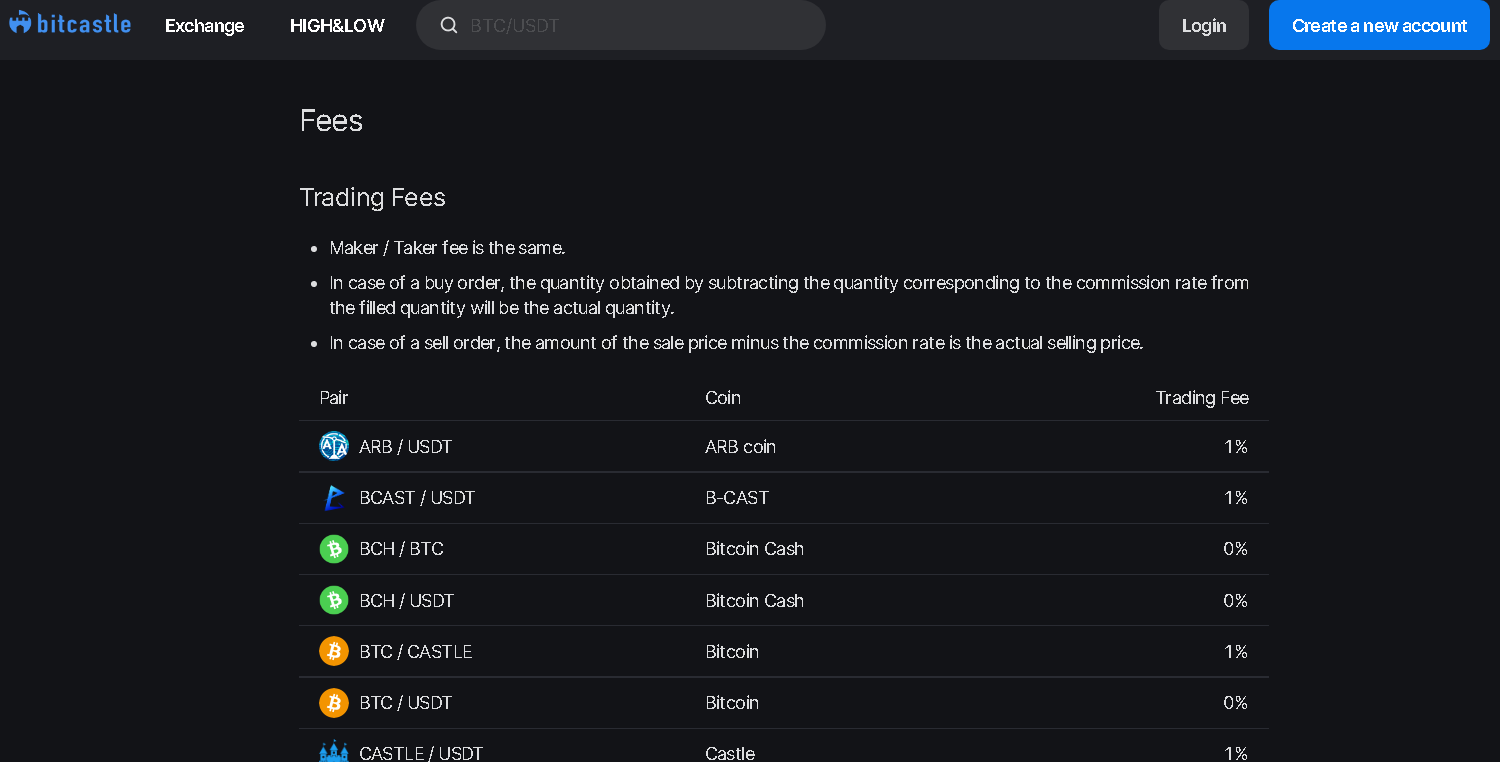Viewport: 1500px width, 762px height.
Task: Focus the BTC/USDT search field
Action: tap(640, 26)
